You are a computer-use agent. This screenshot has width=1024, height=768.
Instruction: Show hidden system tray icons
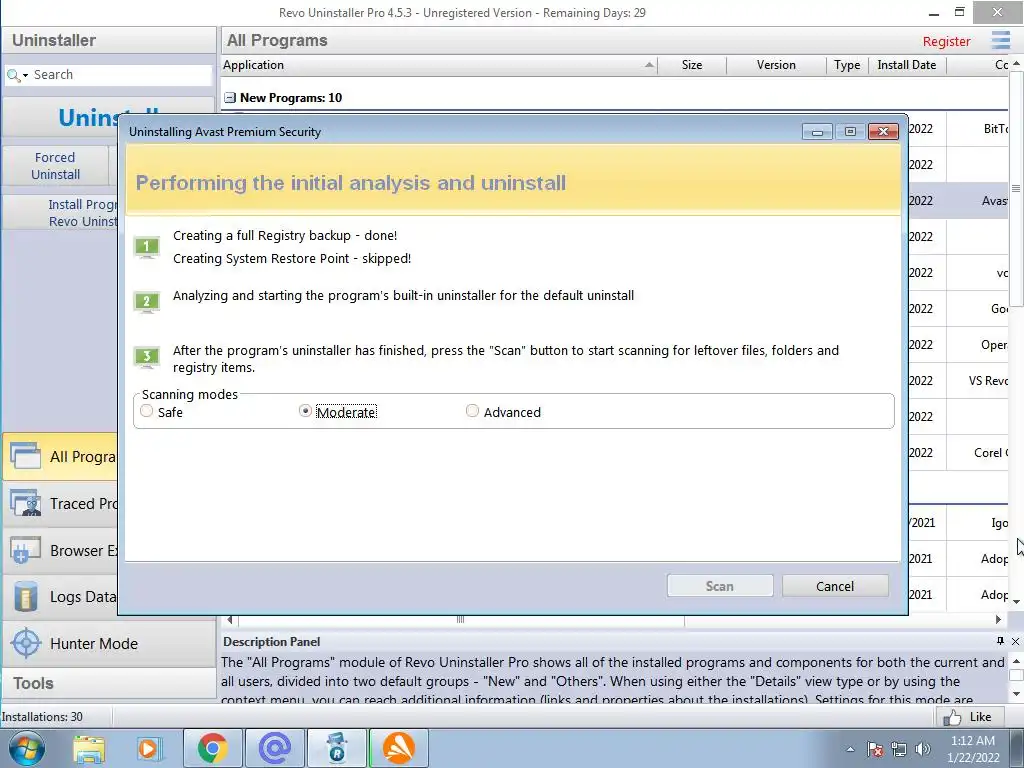tap(850, 749)
